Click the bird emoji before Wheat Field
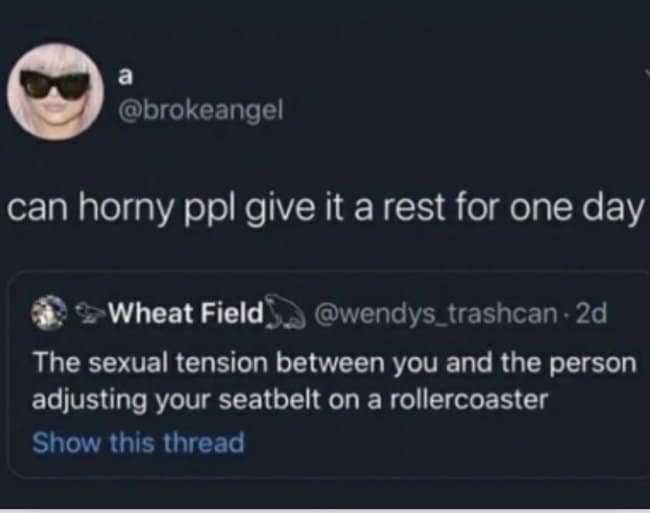 (90, 313)
